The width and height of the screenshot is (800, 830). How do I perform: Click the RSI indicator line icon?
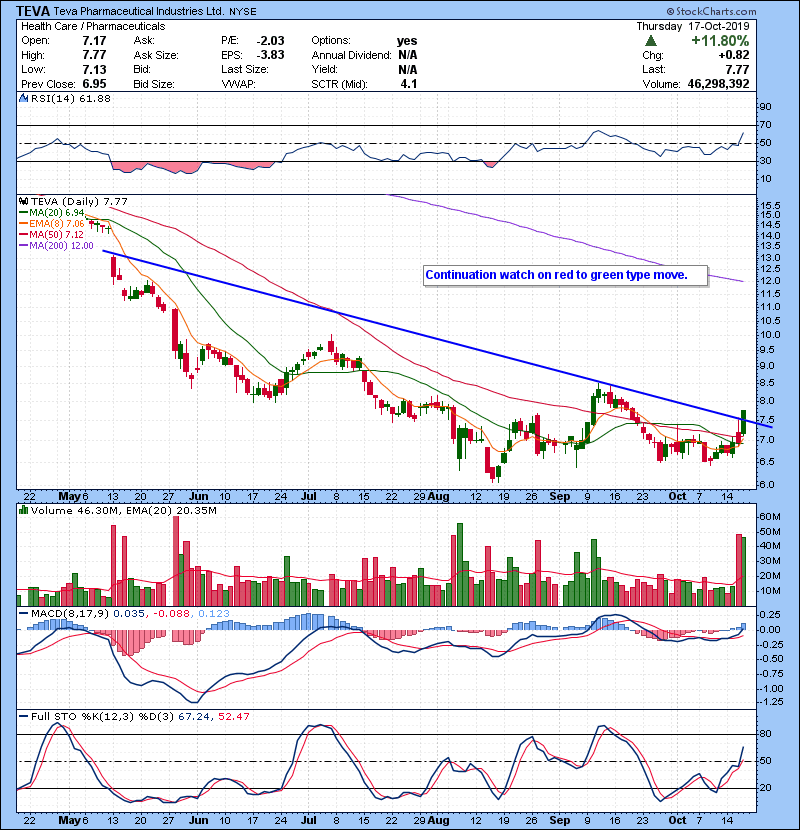[23, 98]
